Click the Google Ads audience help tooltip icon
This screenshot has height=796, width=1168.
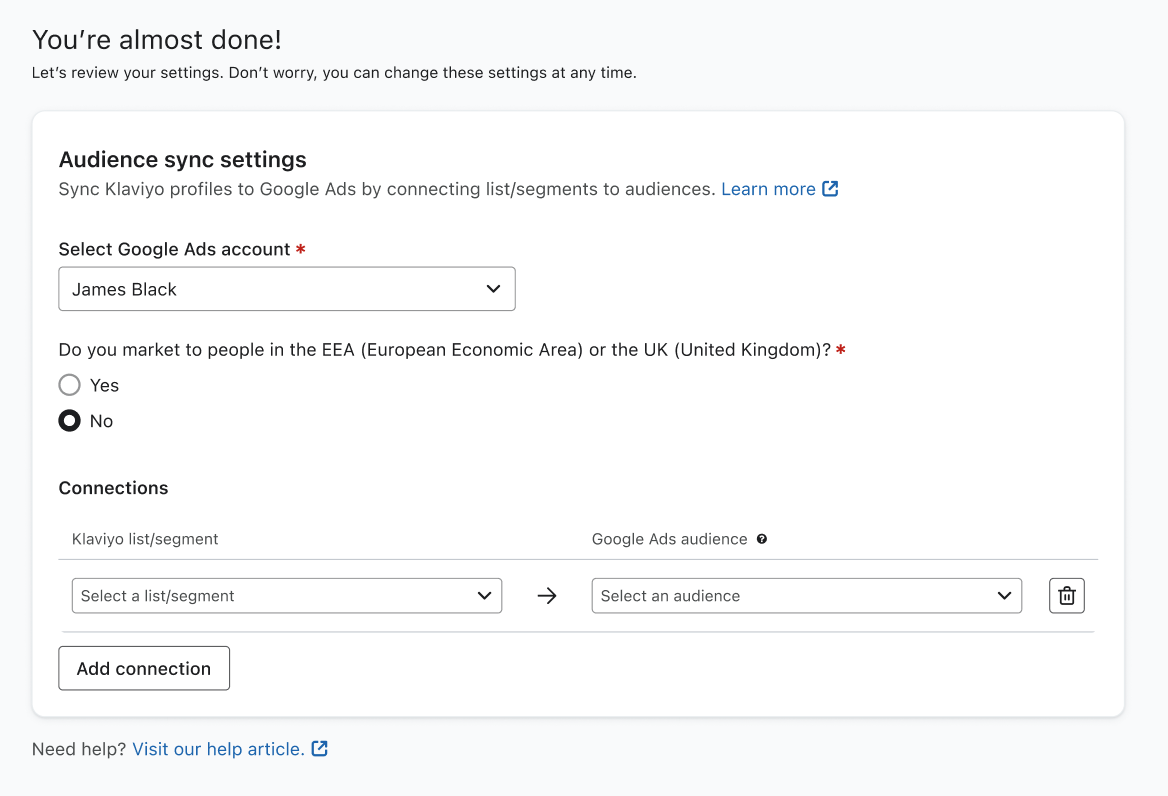[x=762, y=539]
